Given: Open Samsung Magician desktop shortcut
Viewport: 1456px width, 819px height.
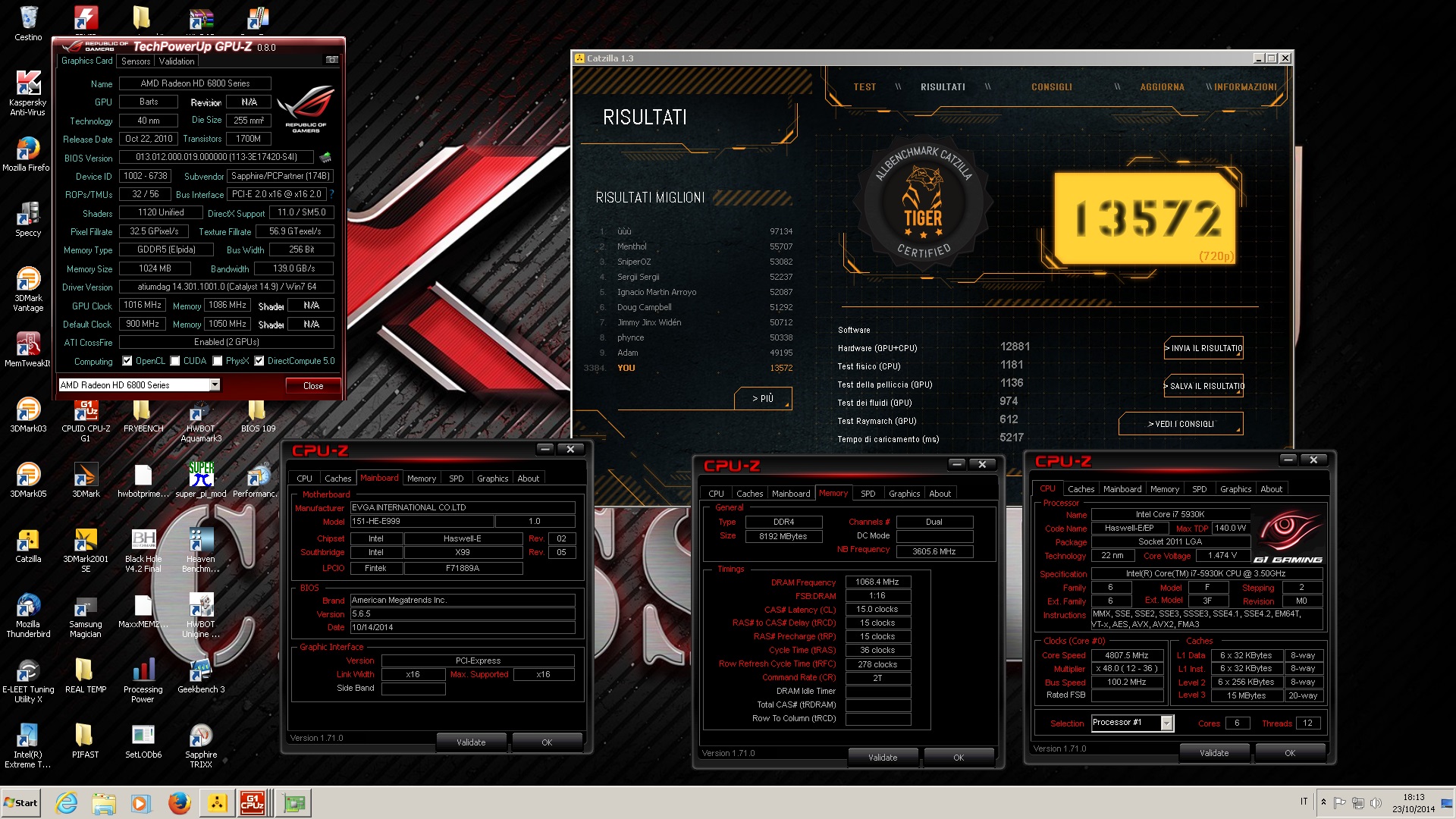Looking at the screenshot, I should coord(86,615).
